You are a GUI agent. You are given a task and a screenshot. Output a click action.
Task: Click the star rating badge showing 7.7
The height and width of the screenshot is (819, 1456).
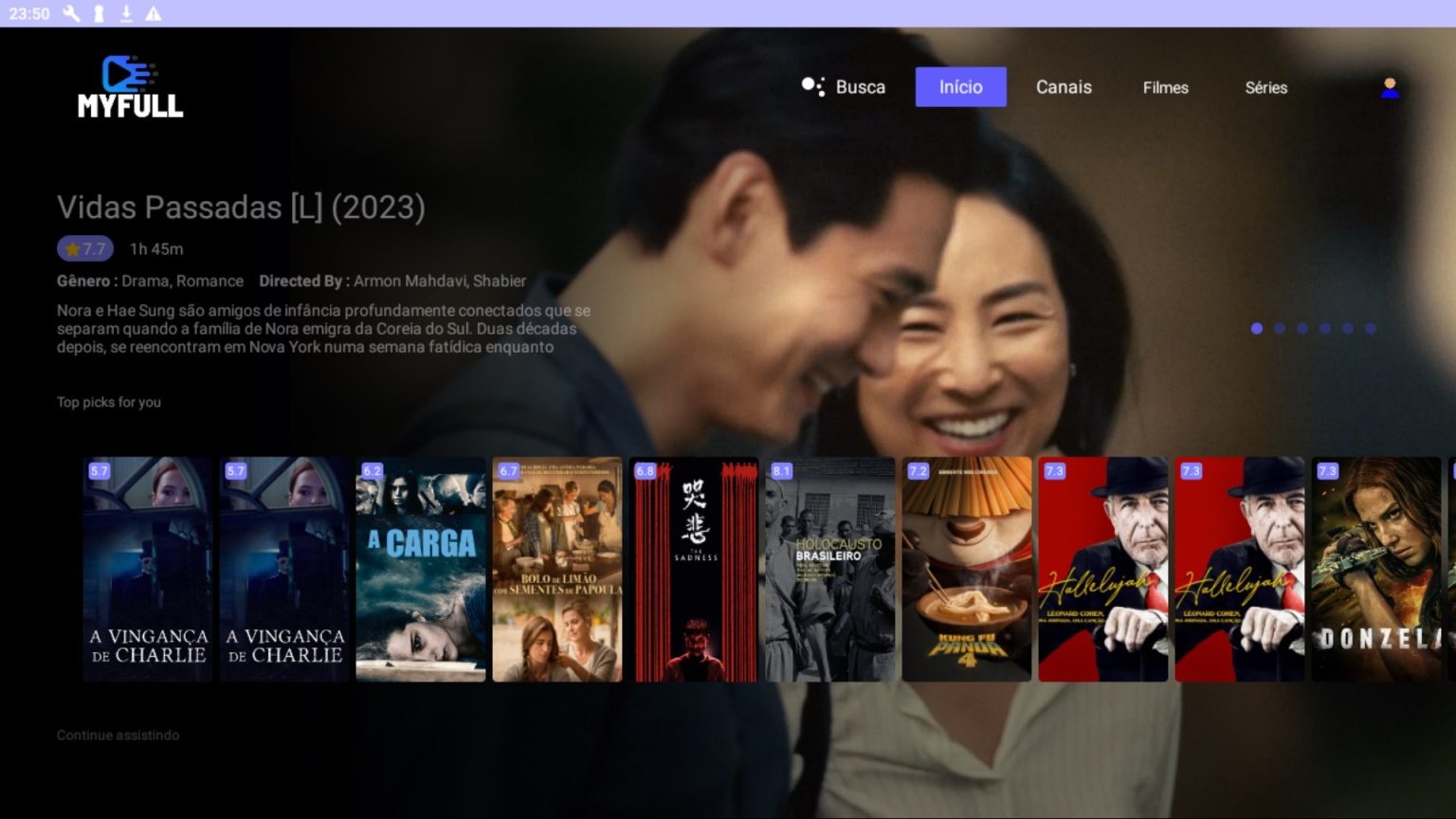[85, 248]
